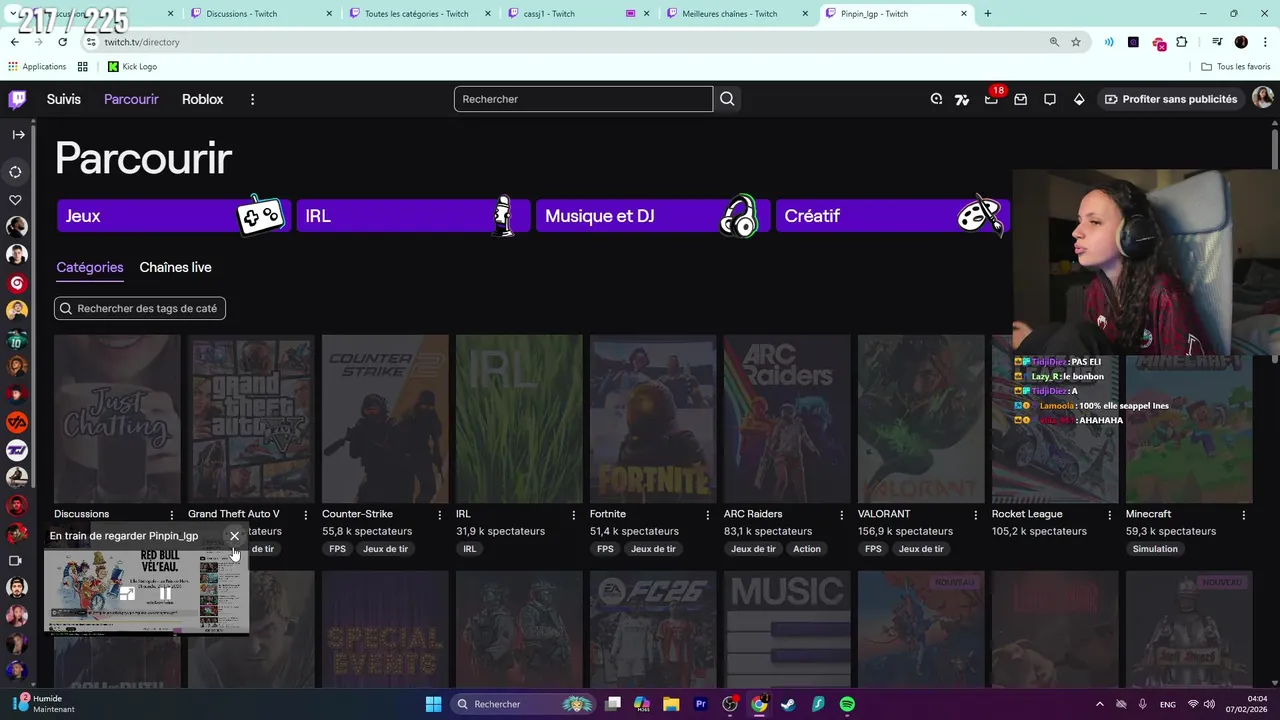1280x720 pixels.
Task: Open IRL category three-dot menu
Action: pos(573,515)
